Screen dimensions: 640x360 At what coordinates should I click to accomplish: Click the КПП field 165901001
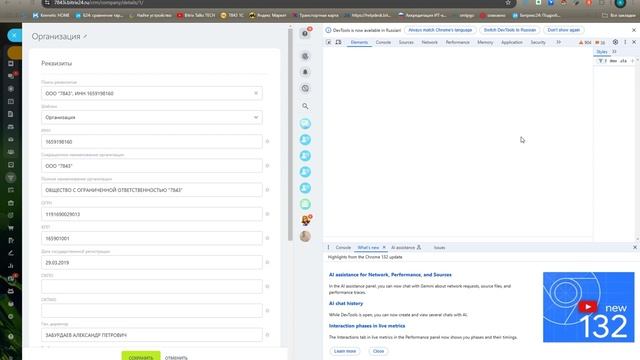(152, 238)
